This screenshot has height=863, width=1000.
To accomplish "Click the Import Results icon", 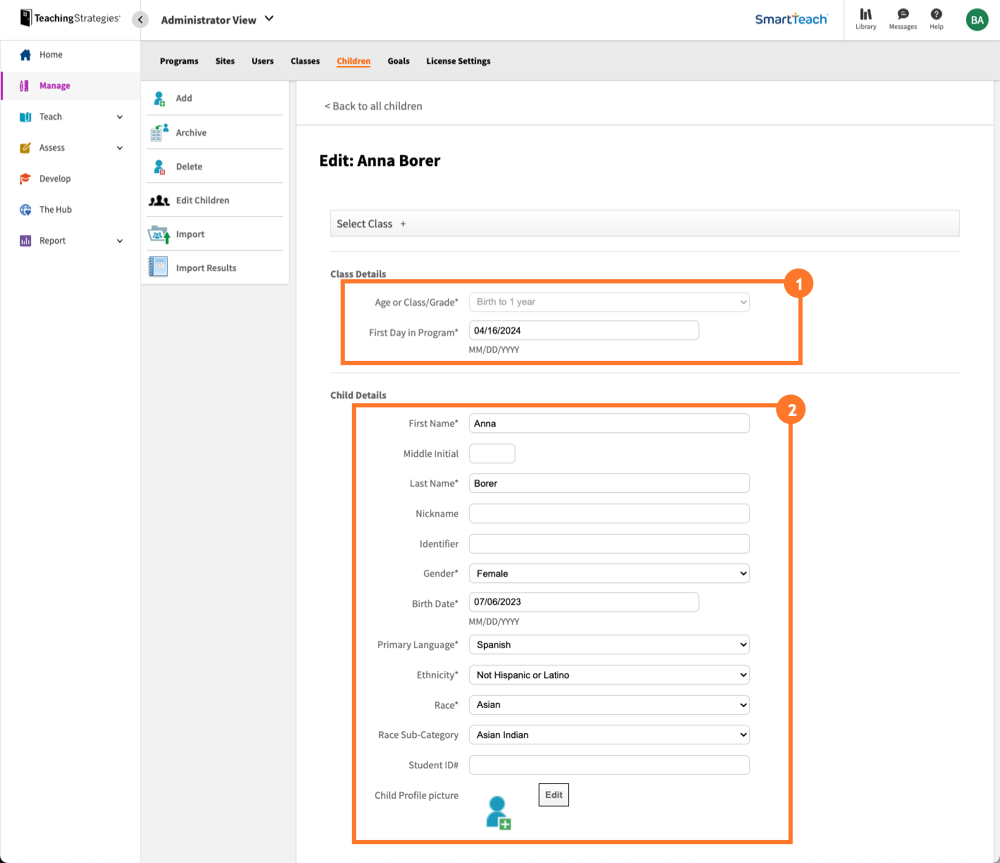I will click(158, 267).
